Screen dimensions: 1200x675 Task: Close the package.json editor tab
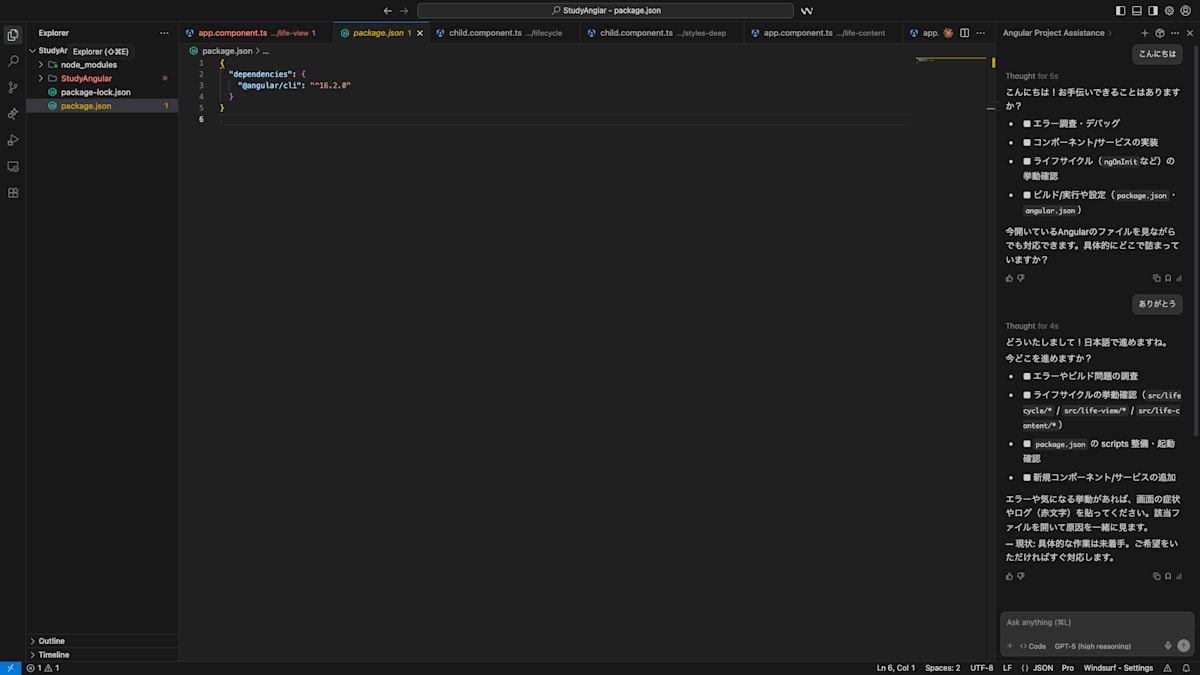(x=420, y=33)
